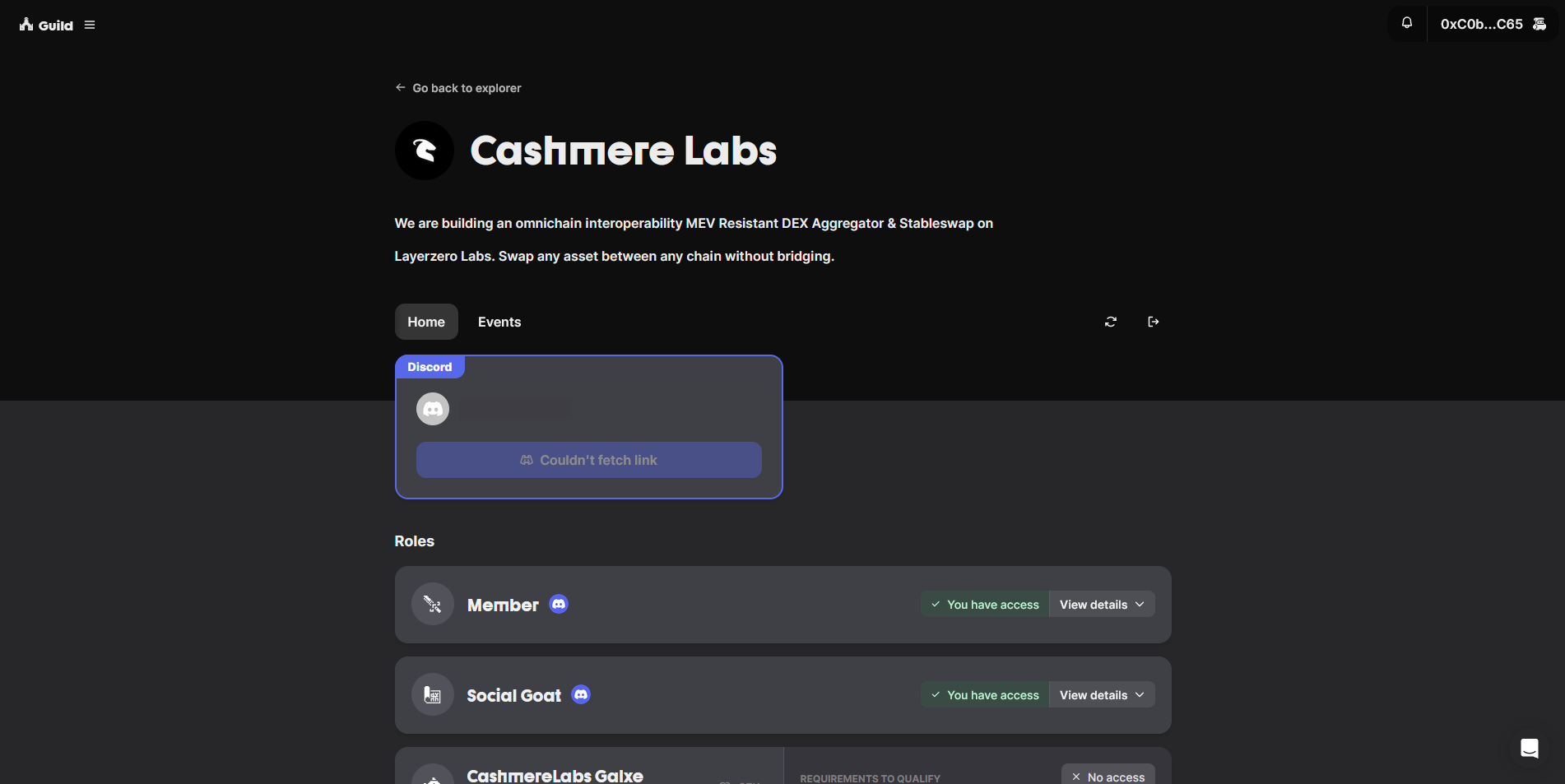Click the Social Goat role icon
The height and width of the screenshot is (784, 1565).
tap(433, 695)
